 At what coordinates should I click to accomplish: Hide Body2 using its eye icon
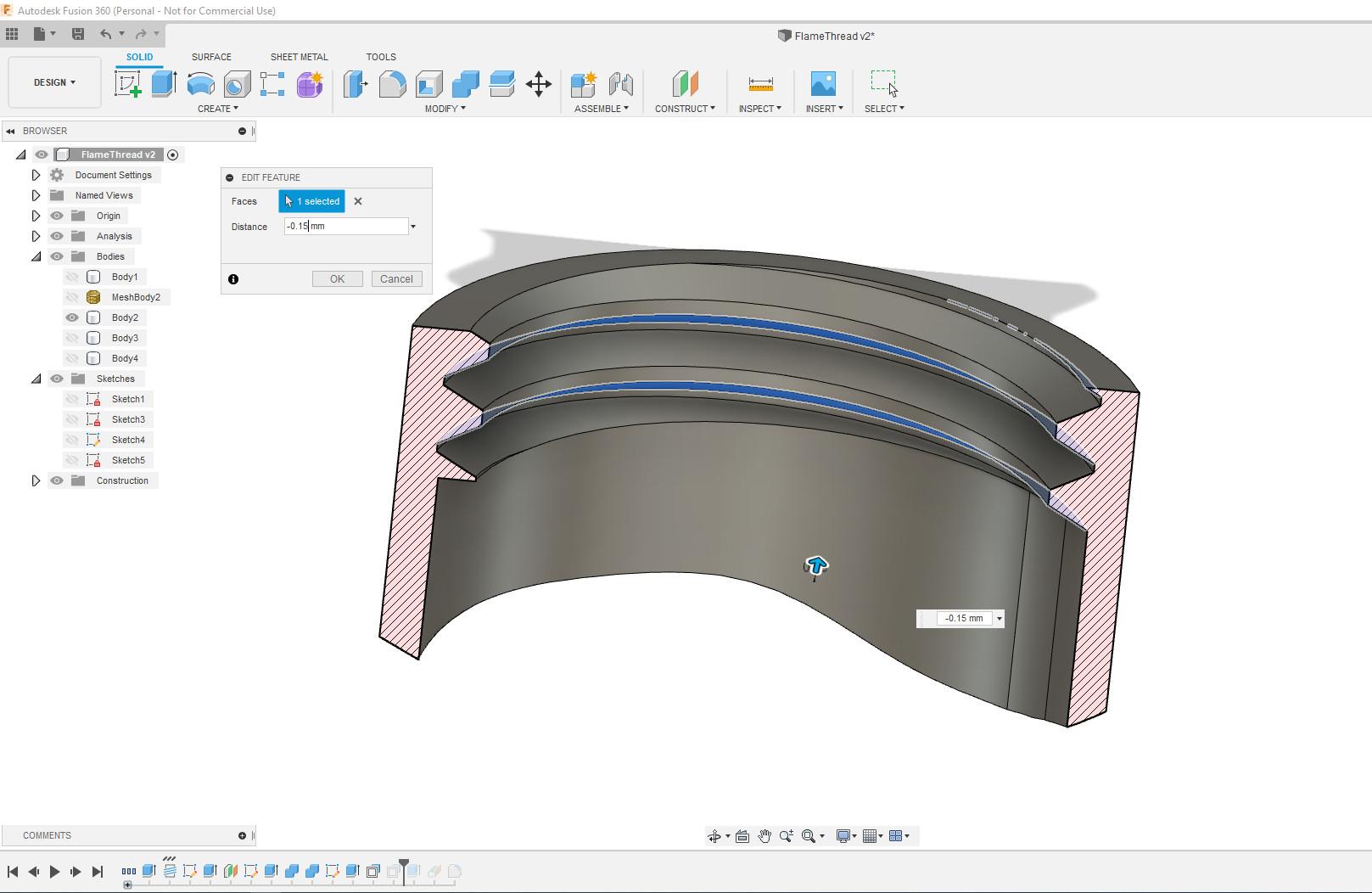[72, 317]
